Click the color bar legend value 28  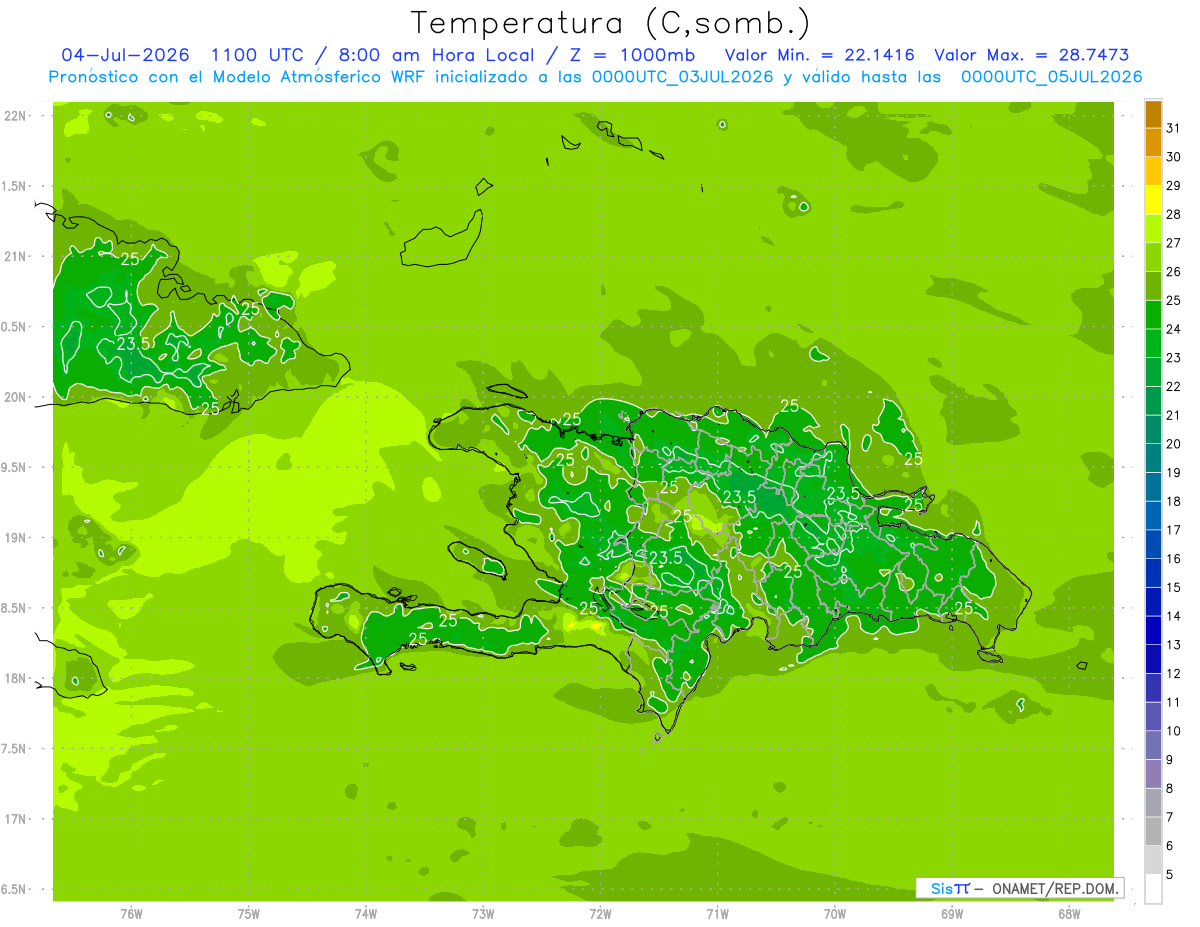[x=1173, y=215]
